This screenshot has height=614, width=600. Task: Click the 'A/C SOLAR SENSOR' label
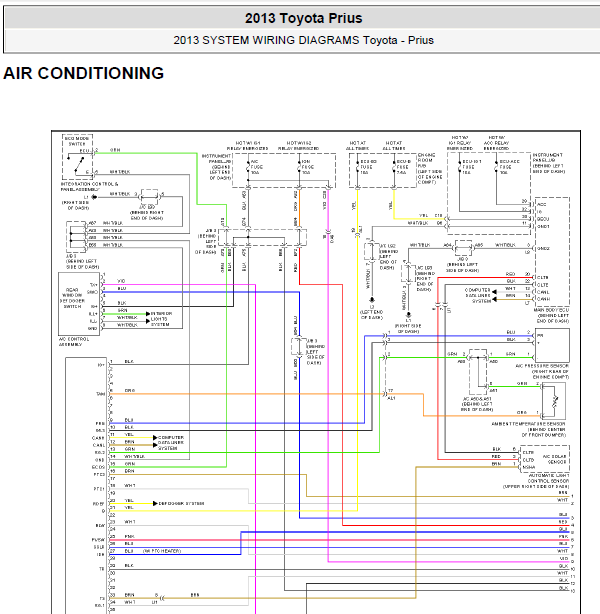click(554, 459)
